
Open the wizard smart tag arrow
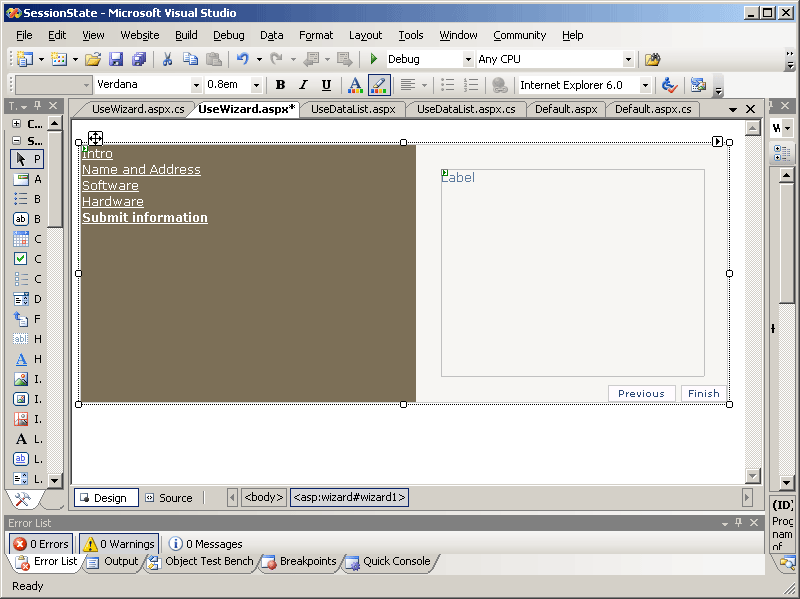tap(718, 142)
